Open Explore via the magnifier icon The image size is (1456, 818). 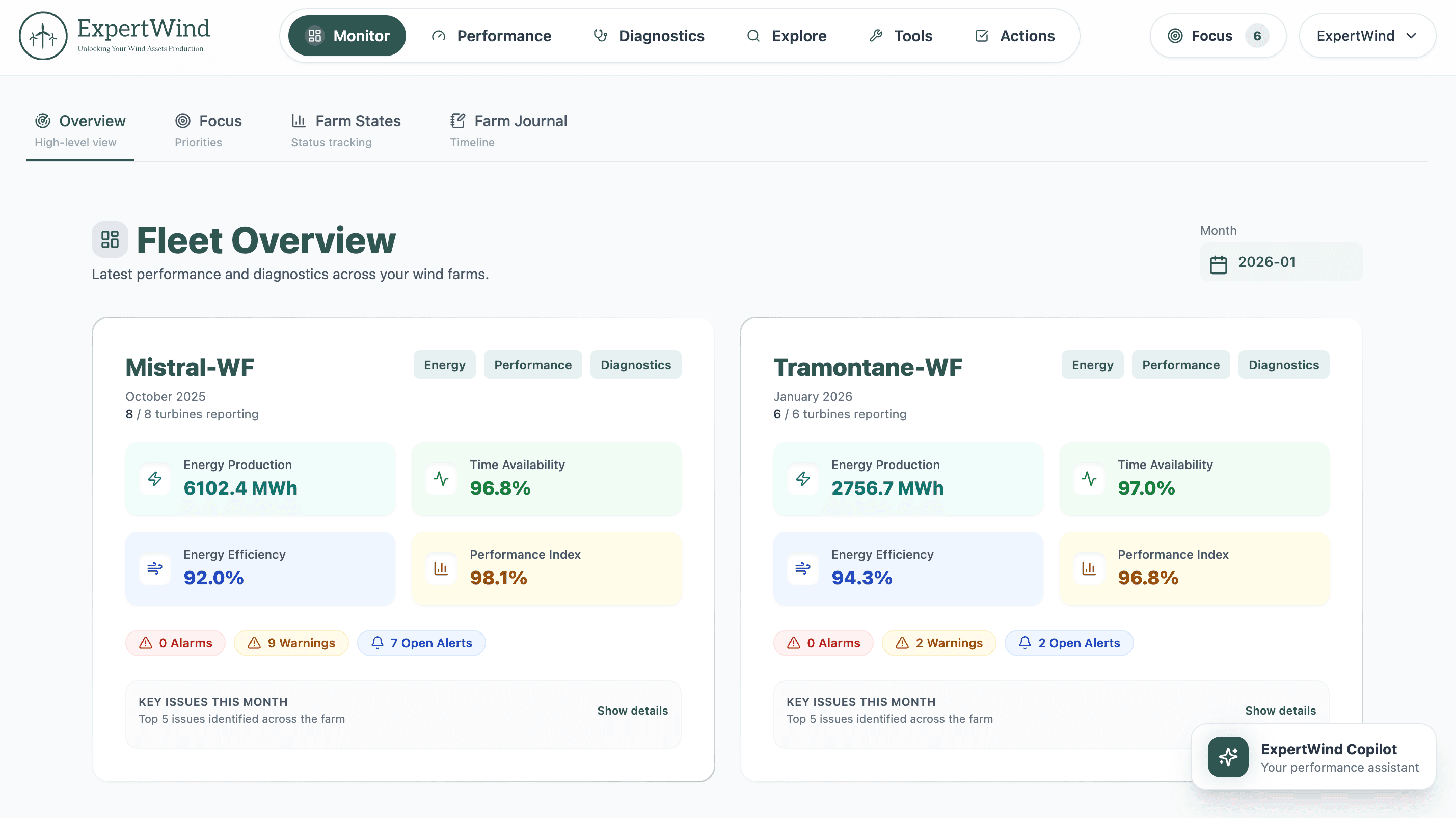pyautogui.click(x=753, y=35)
